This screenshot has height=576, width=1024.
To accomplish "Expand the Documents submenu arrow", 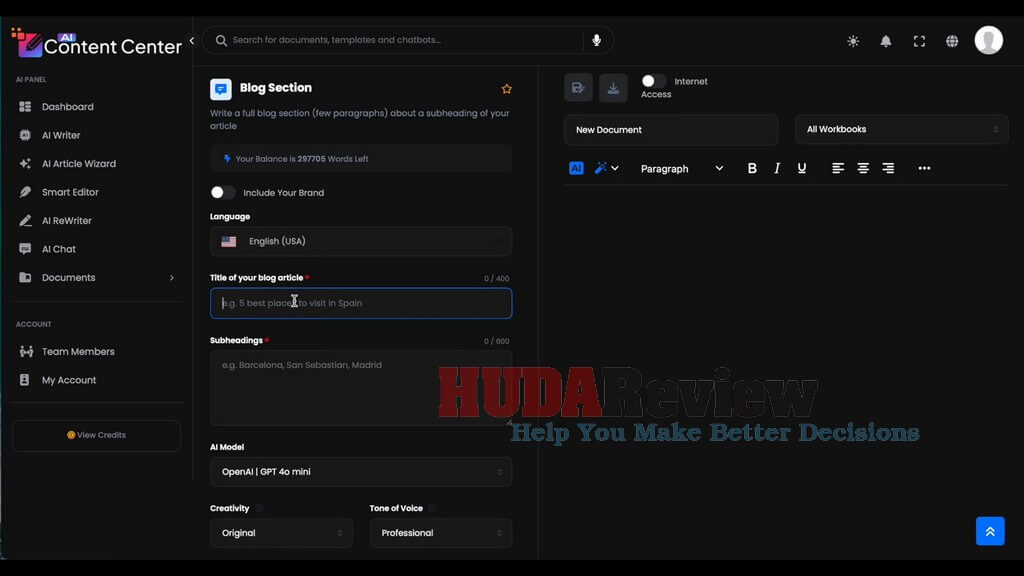I will pos(172,278).
